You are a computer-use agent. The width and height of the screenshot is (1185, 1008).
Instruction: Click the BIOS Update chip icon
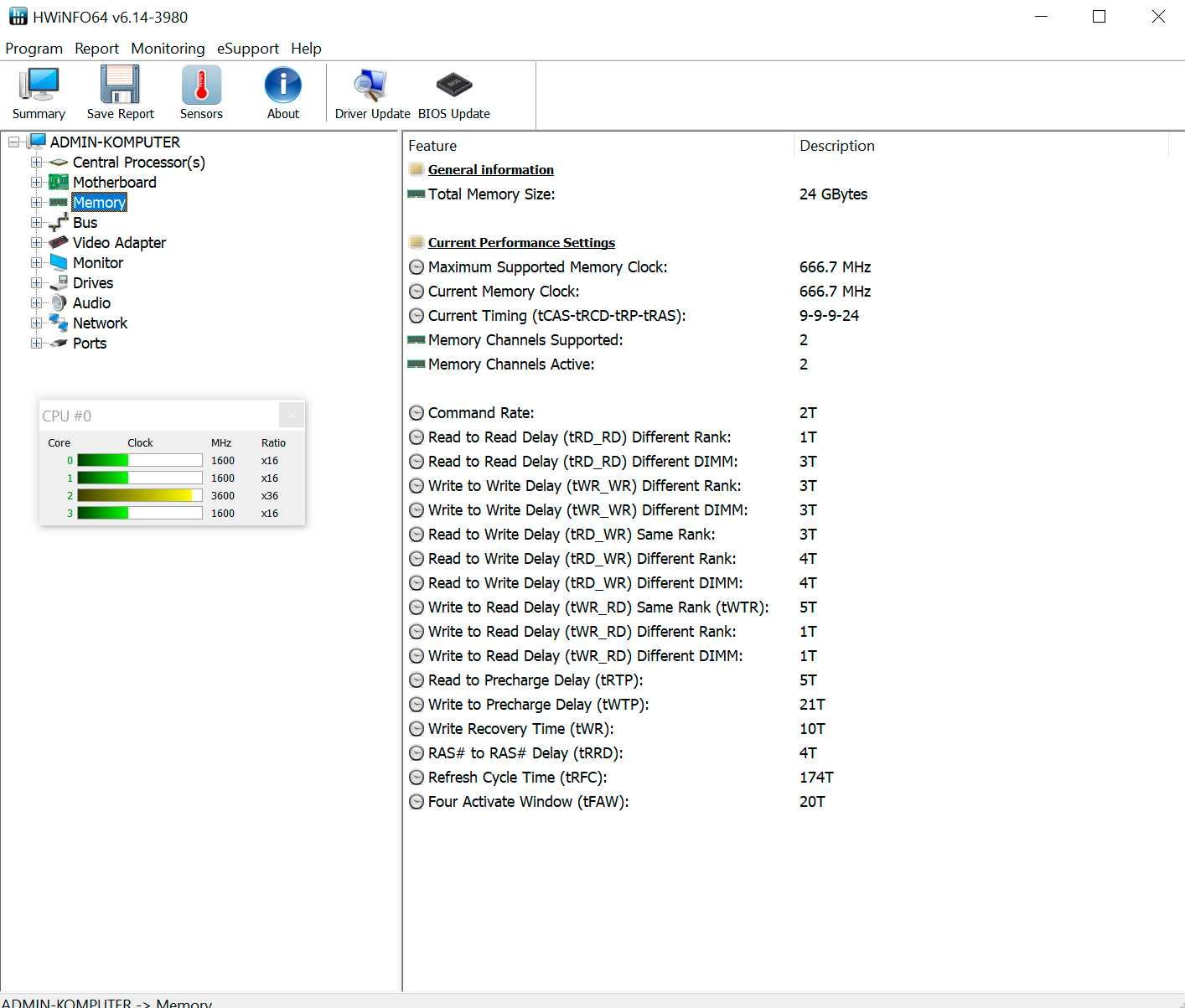click(x=454, y=85)
